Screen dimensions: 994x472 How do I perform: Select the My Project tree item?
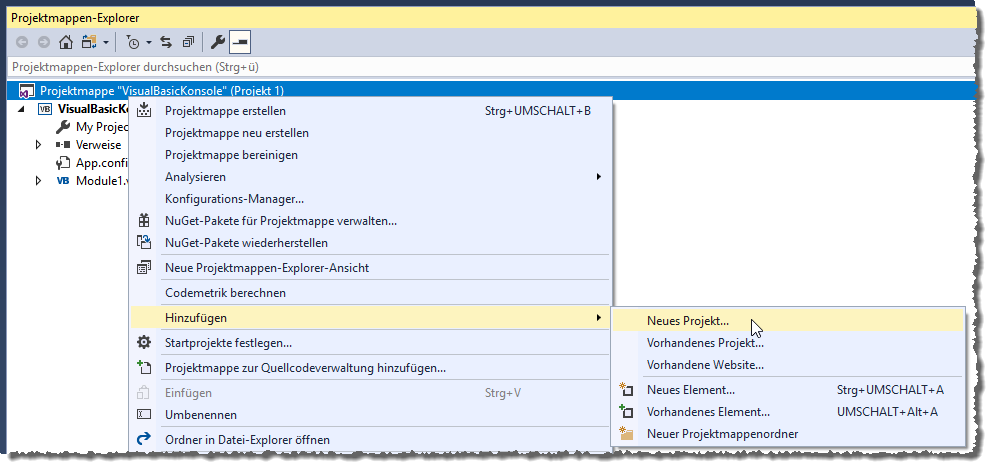pyautogui.click(x=102, y=127)
